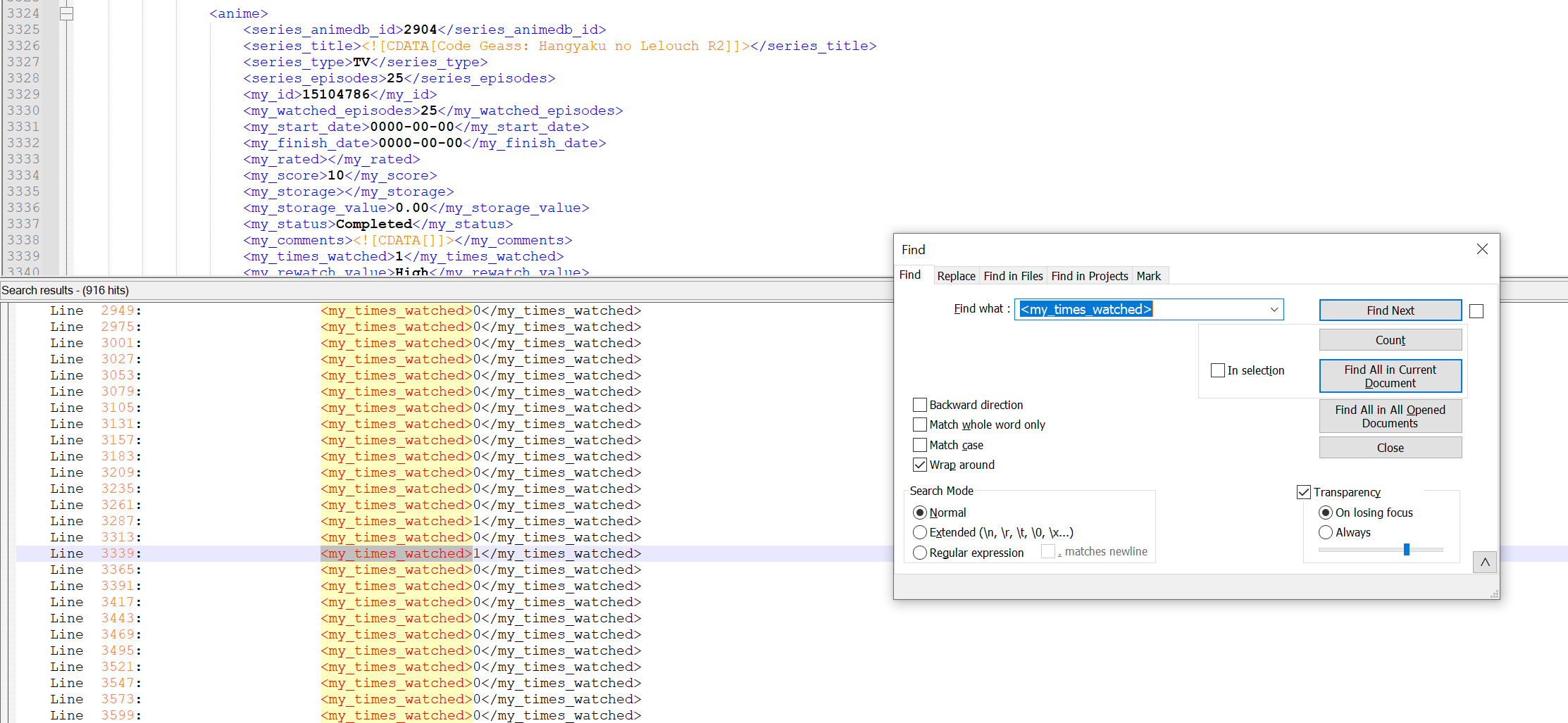Click Find All in All Opened Documents

pos(1390,416)
